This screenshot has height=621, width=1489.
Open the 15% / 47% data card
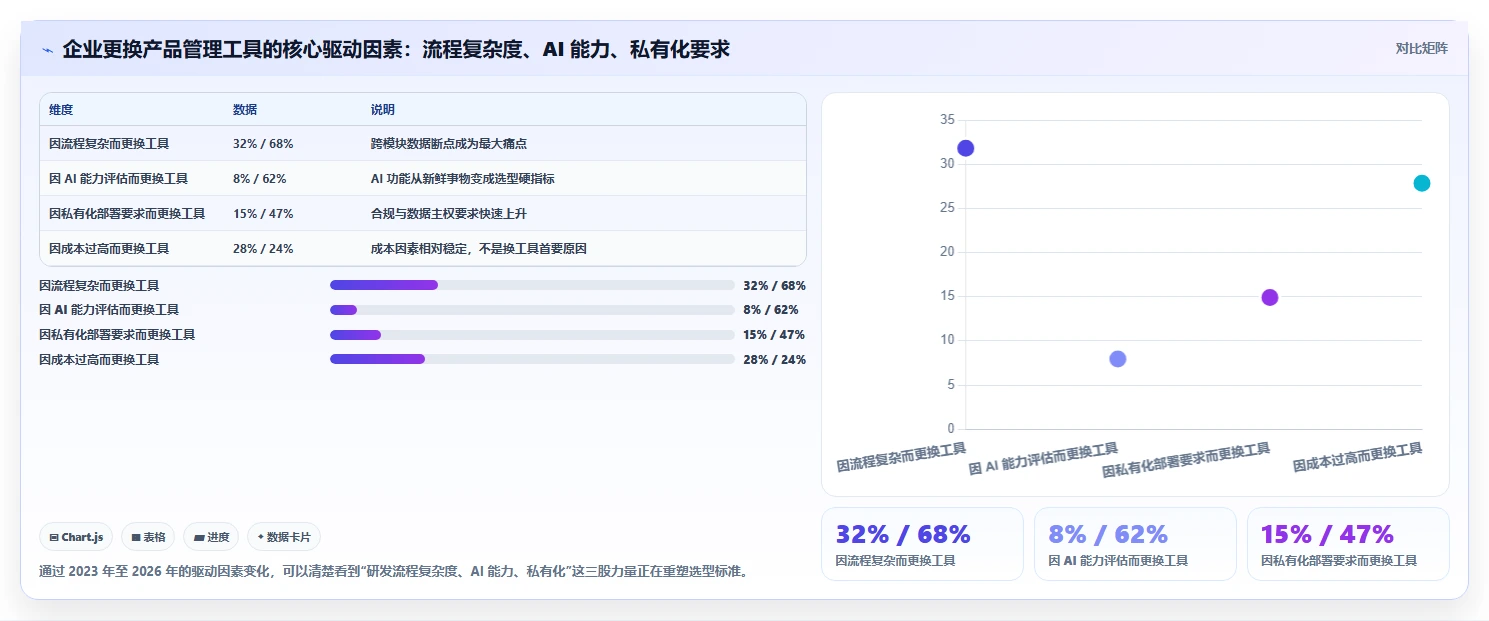(1348, 544)
